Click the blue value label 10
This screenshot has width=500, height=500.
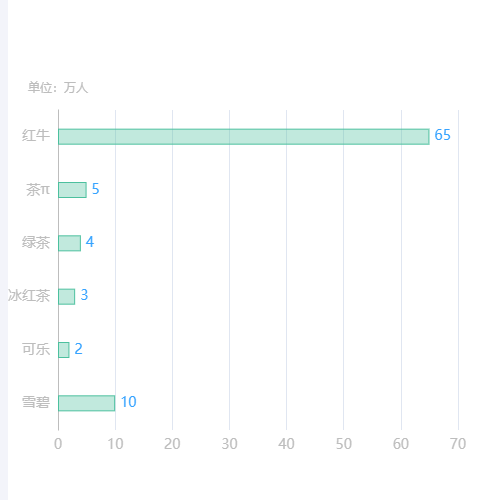(128, 402)
